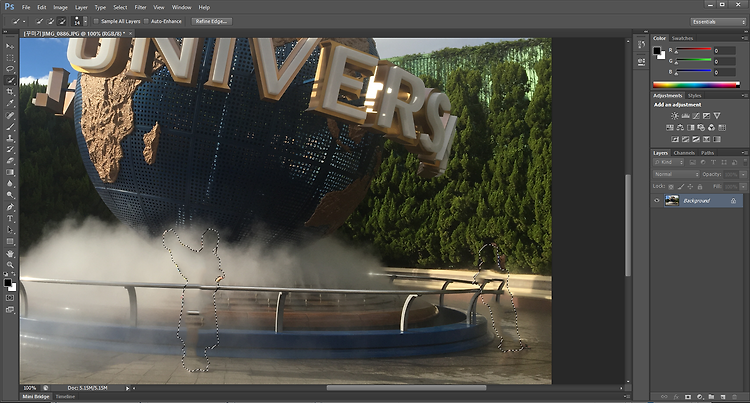The width and height of the screenshot is (750, 403).
Task: Select the Blur tool
Action: [10, 184]
